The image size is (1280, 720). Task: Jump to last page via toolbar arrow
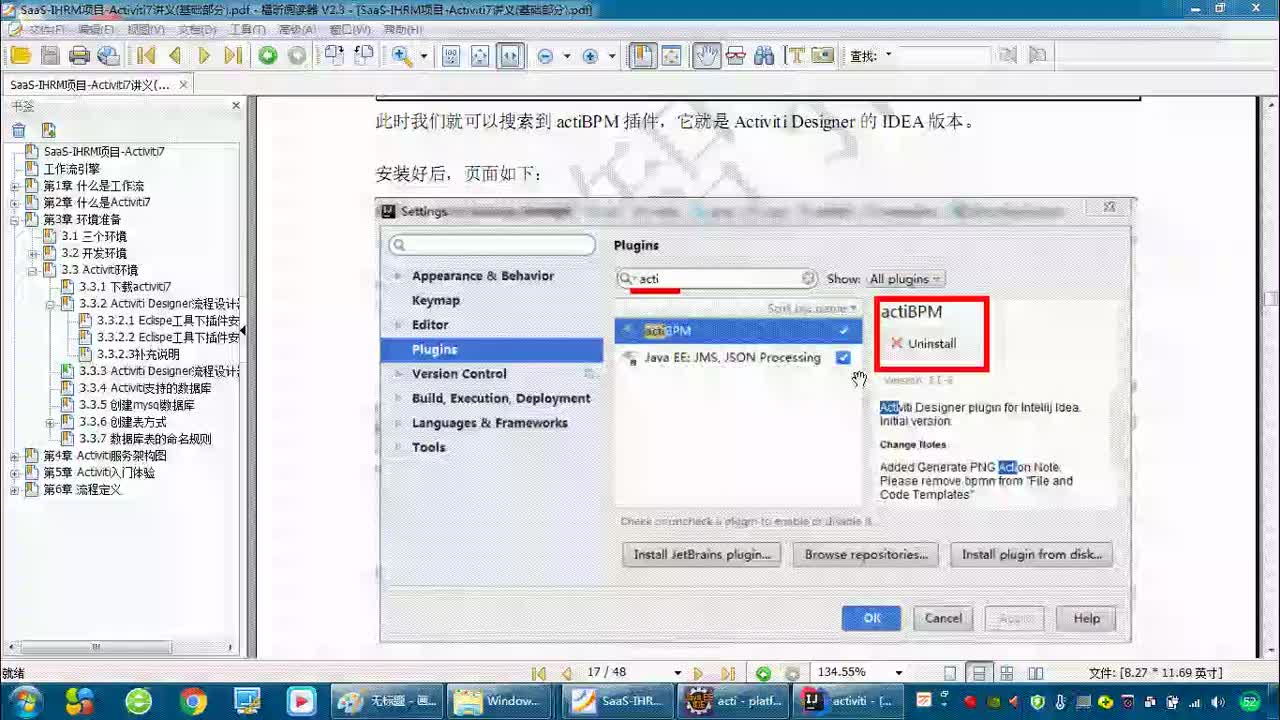point(233,56)
